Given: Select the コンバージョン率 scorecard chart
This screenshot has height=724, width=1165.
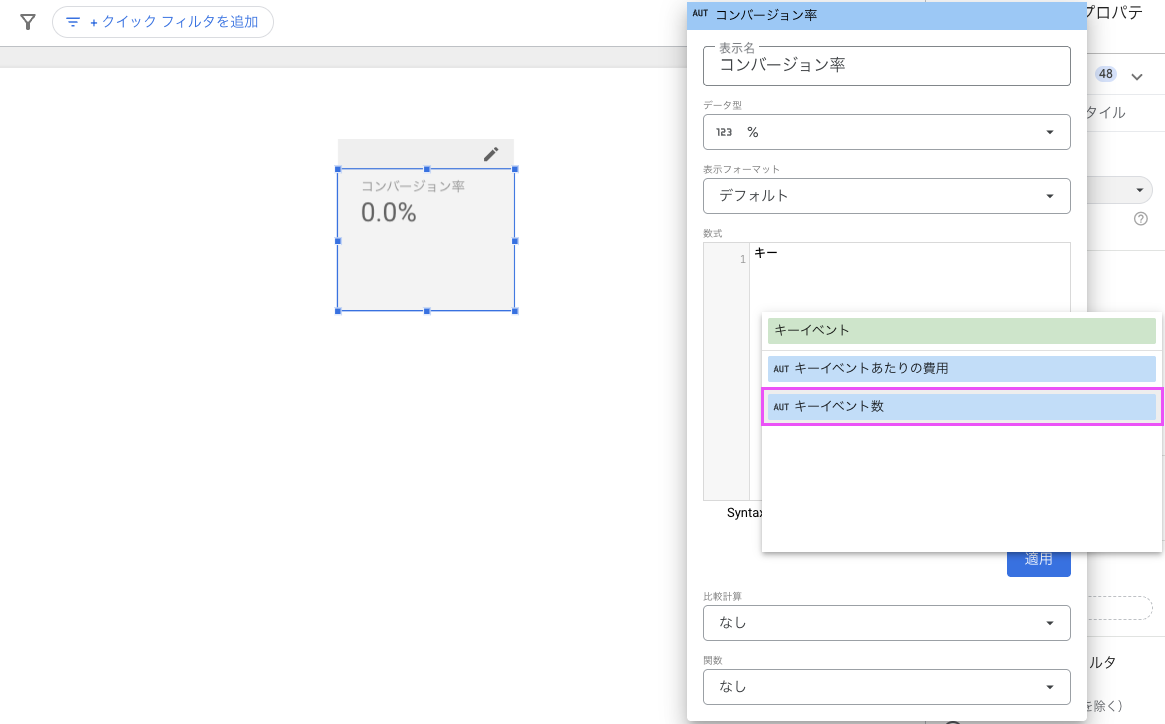Looking at the screenshot, I should click(426, 240).
